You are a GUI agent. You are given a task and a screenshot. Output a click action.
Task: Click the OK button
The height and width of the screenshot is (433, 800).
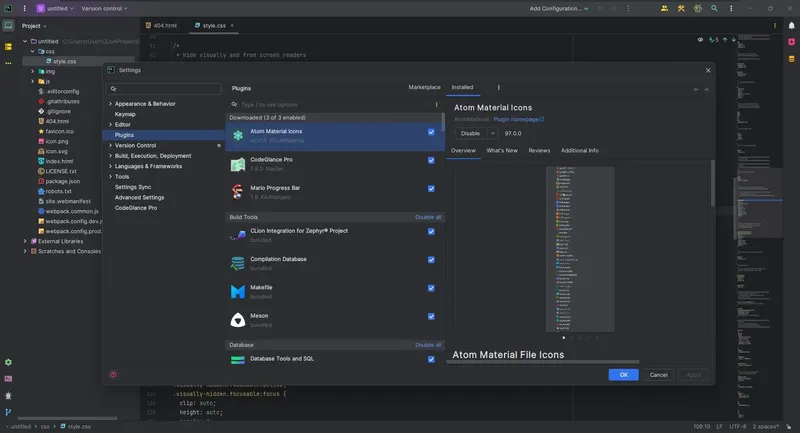(x=623, y=375)
